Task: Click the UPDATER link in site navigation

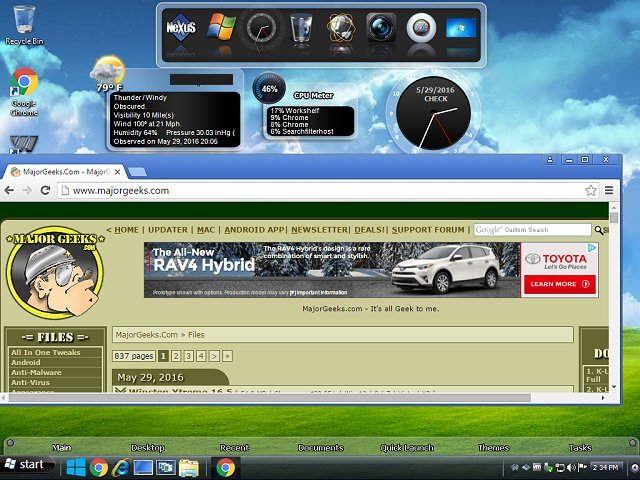Action: (x=168, y=230)
